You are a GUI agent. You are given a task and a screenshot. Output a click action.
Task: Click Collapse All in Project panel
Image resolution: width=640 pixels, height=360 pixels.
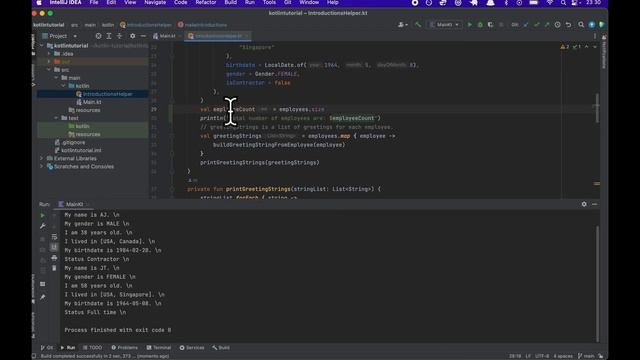119,36
